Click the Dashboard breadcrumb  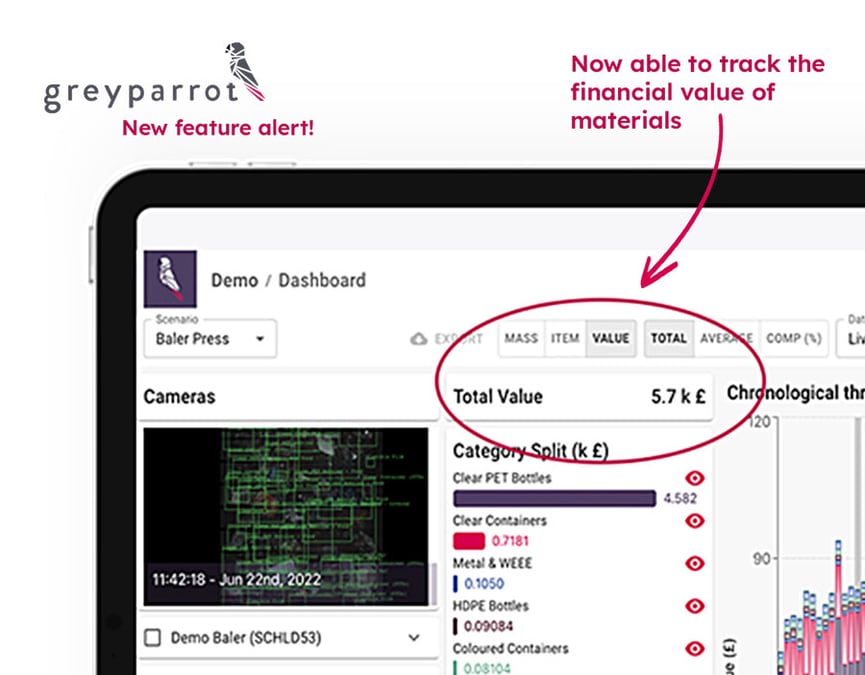[322, 280]
